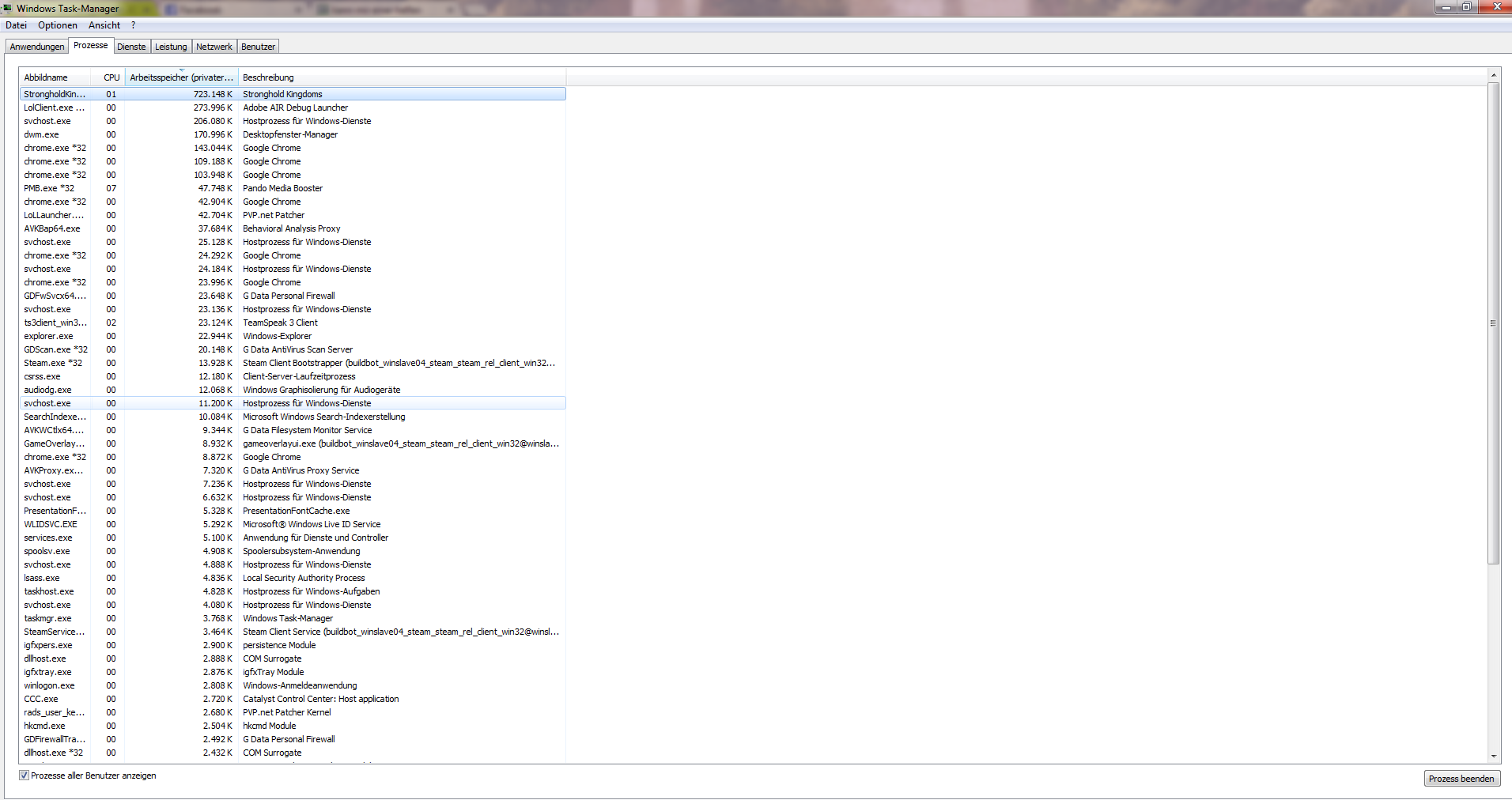Select the Steam.exe *32 process
Image resolution: width=1512 pixels, height=800 pixels.
(293, 363)
